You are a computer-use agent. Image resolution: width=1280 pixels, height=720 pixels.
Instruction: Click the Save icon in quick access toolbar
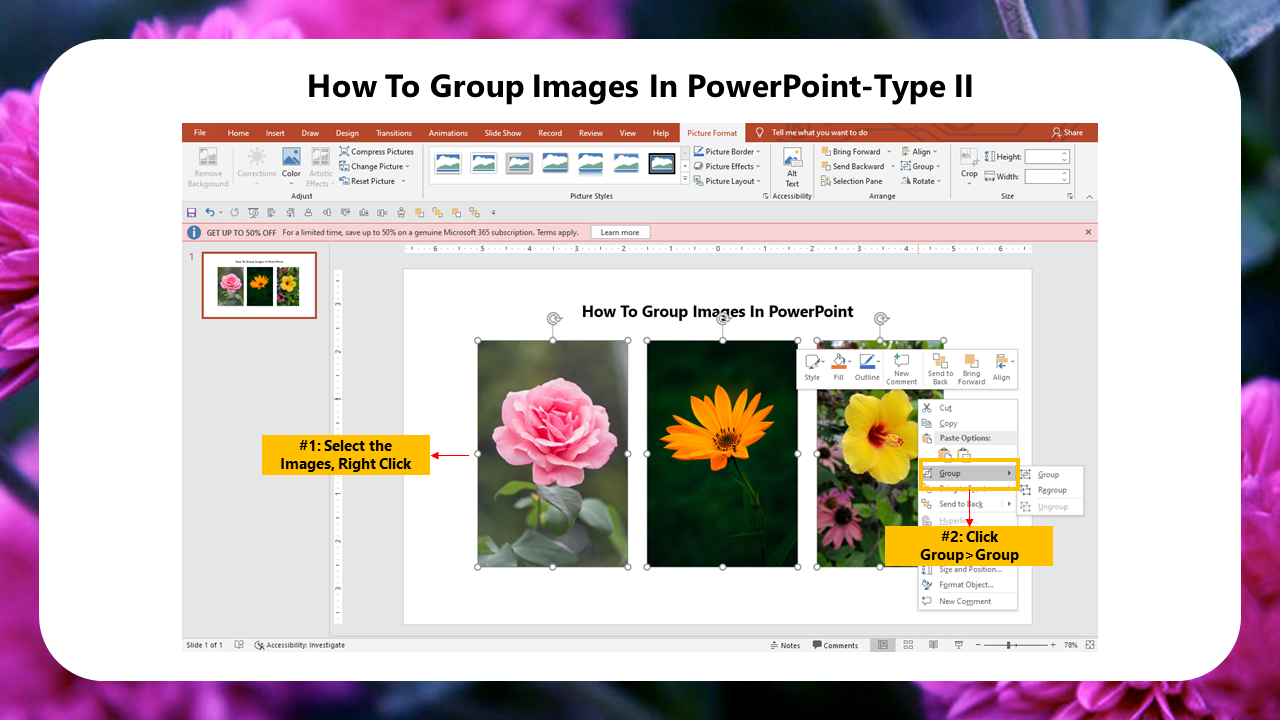tap(191, 212)
